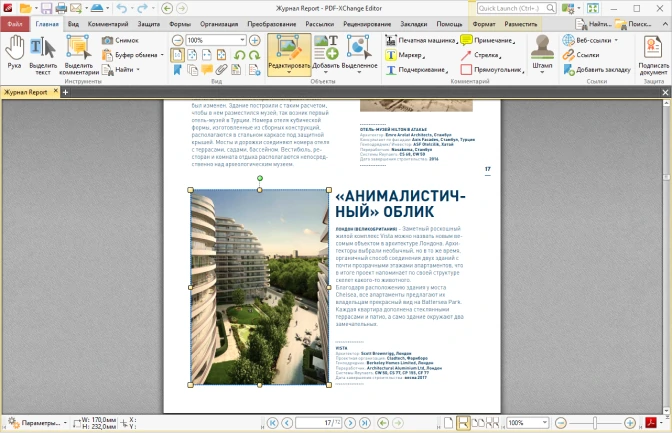Switch to the Защита ribbon tab
This screenshot has height=433, width=672.
click(149, 24)
